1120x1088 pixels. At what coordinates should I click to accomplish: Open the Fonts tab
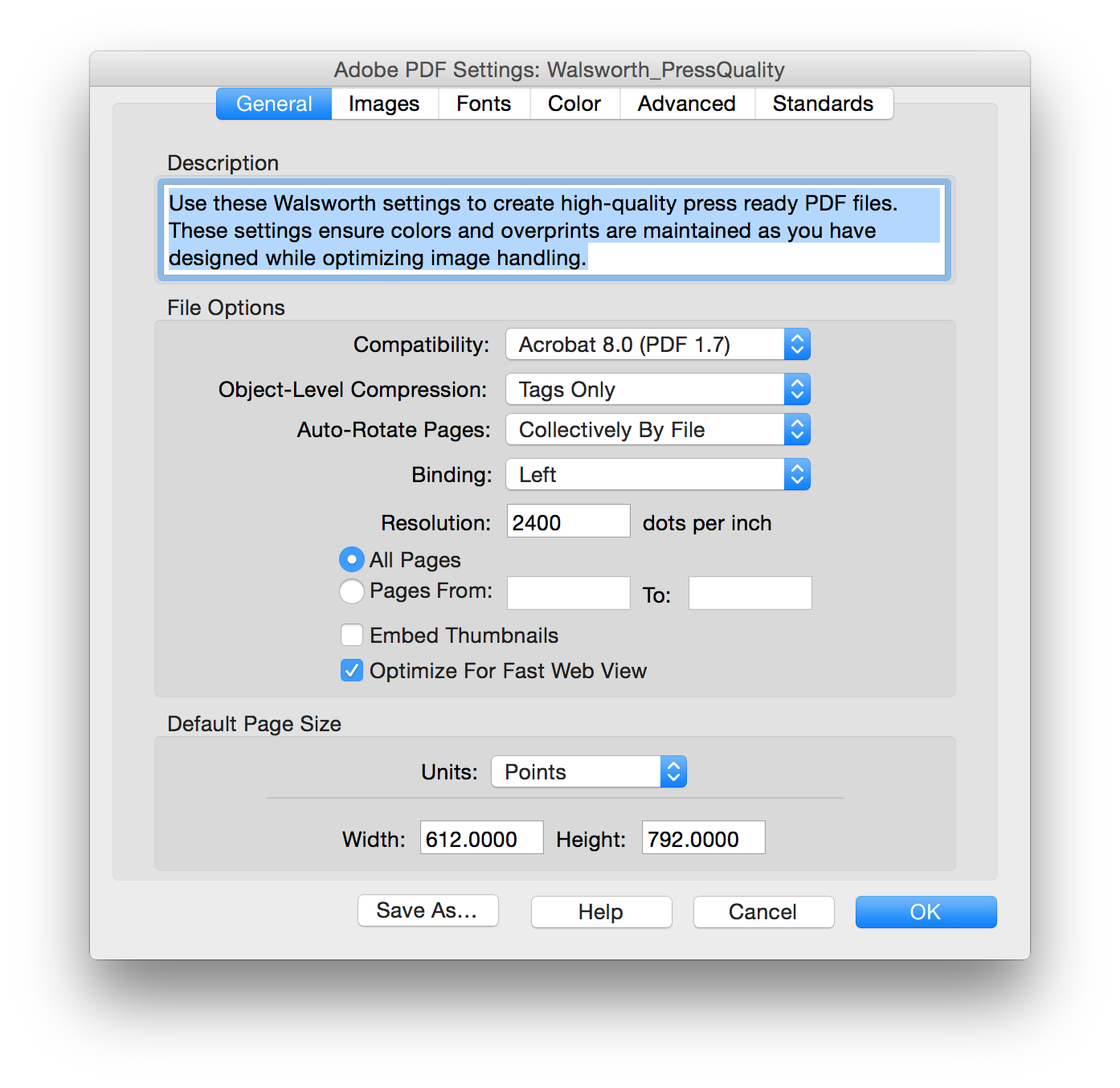coord(484,104)
